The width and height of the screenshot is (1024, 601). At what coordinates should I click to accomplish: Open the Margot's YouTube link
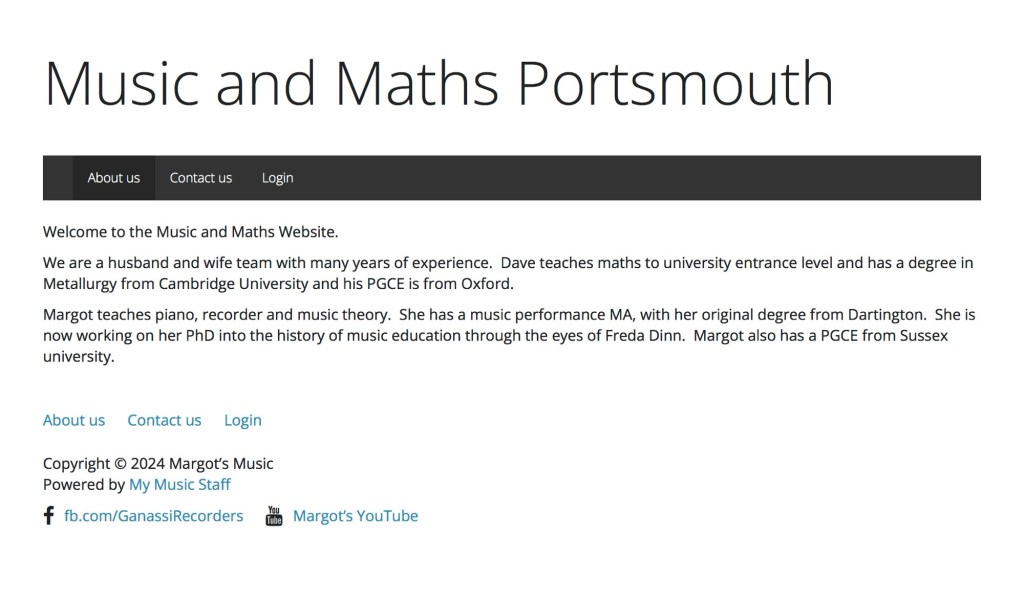[355, 516]
